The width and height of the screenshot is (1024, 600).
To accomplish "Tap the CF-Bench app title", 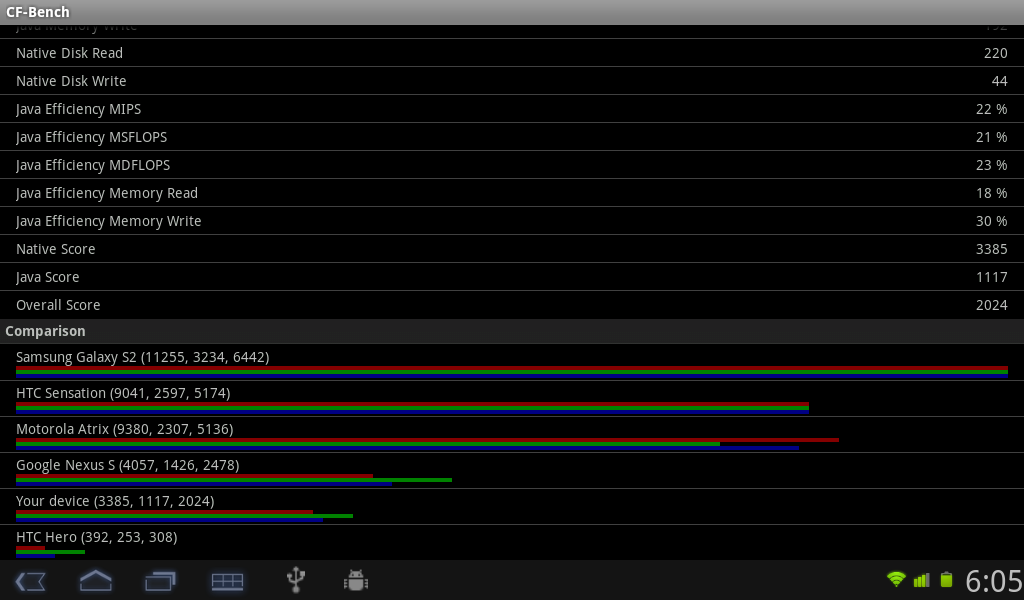I will 37,12.
